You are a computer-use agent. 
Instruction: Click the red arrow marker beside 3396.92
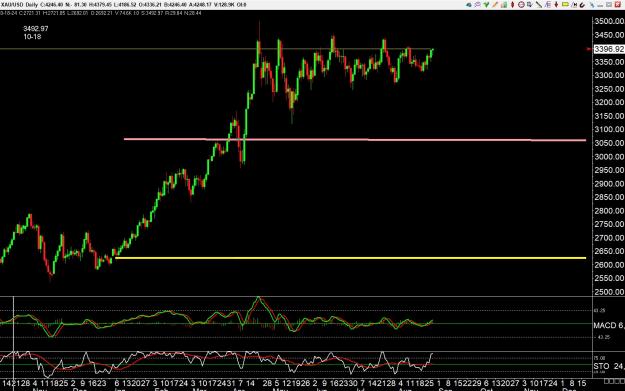click(x=589, y=49)
